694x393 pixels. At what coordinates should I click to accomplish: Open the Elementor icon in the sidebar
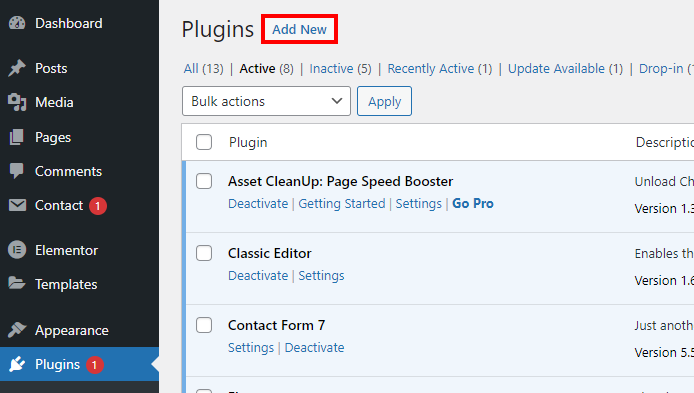pos(17,250)
